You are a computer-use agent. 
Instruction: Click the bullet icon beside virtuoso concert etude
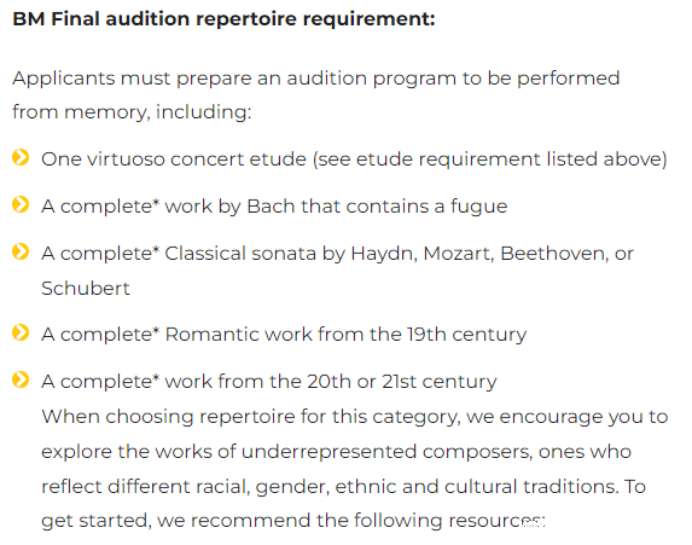pyautogui.click(x=21, y=158)
